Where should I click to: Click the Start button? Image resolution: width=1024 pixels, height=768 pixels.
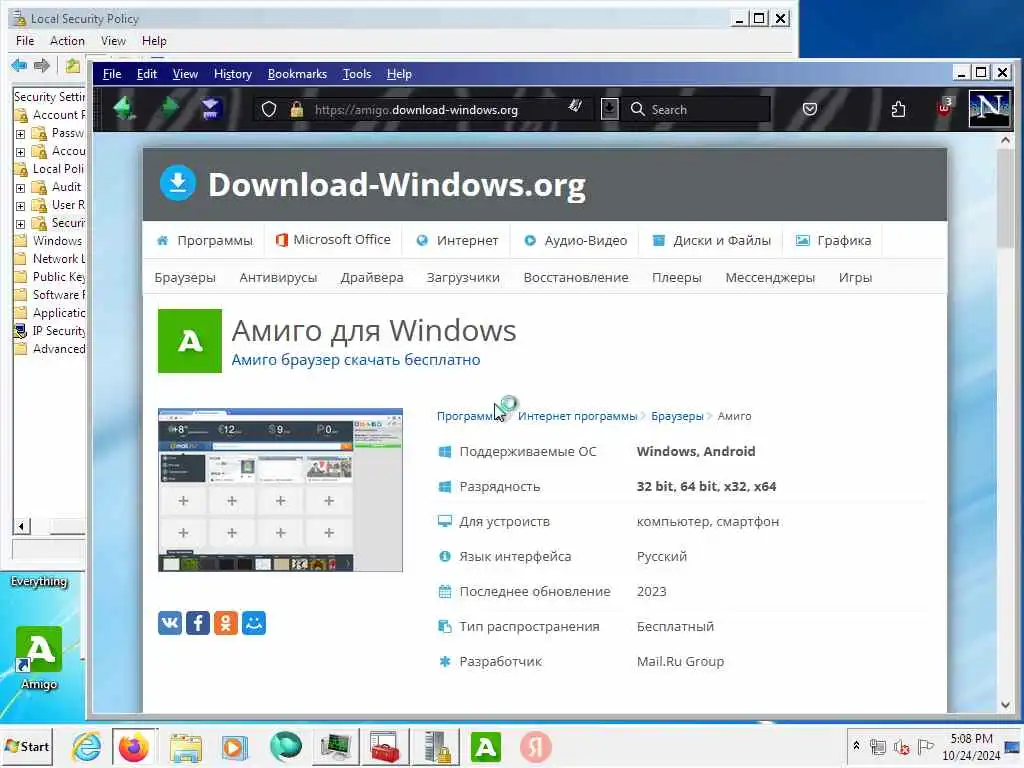pos(27,746)
